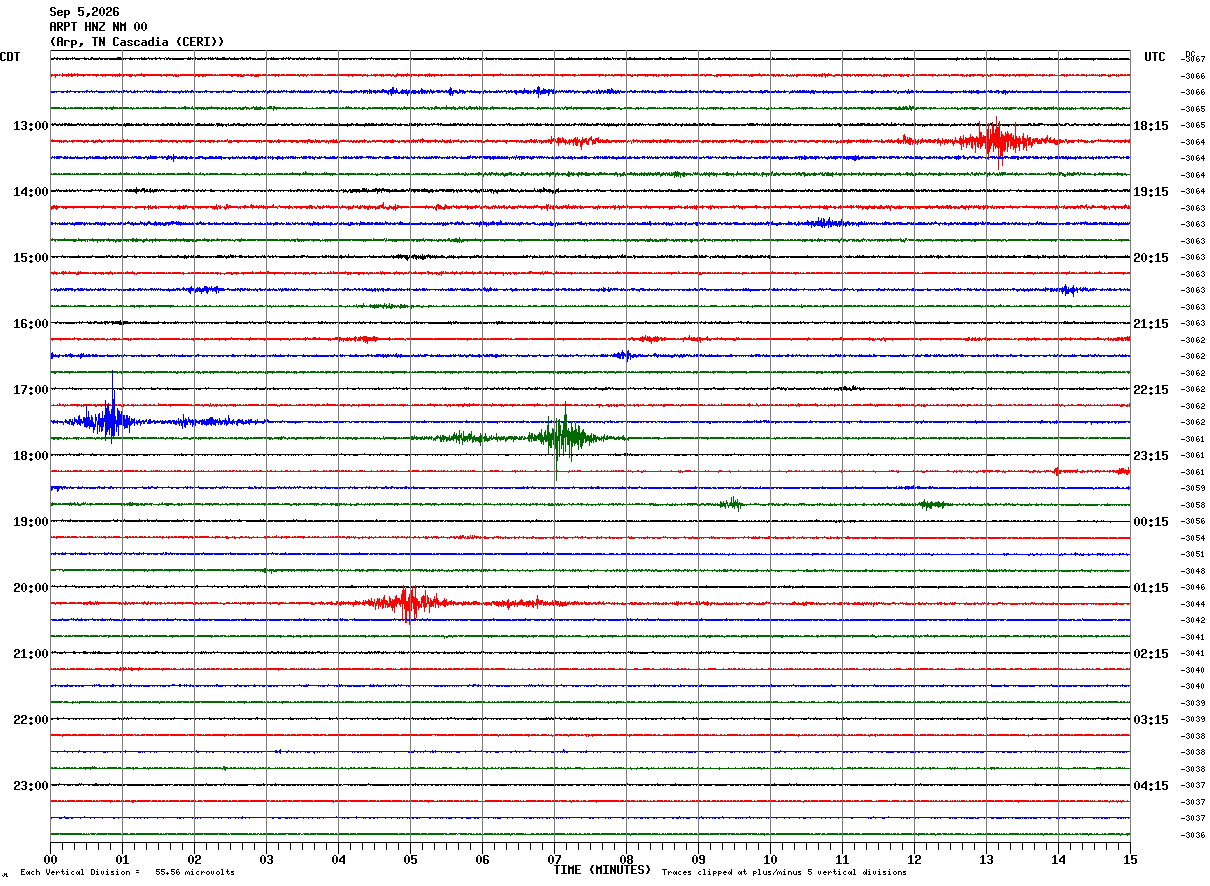Click the large blue seismic burst near 17:00
Screen dimensions: 1210x886
pos(108,418)
